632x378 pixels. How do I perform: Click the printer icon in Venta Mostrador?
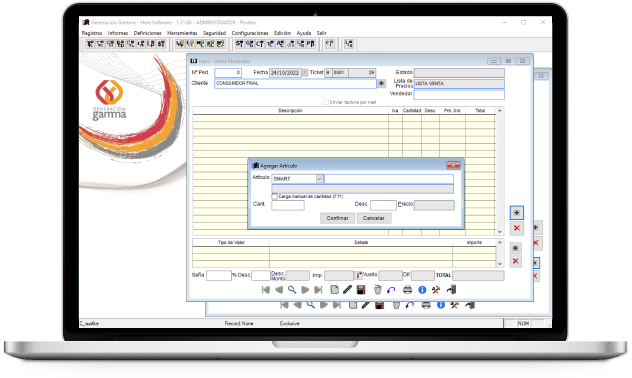click(x=407, y=290)
